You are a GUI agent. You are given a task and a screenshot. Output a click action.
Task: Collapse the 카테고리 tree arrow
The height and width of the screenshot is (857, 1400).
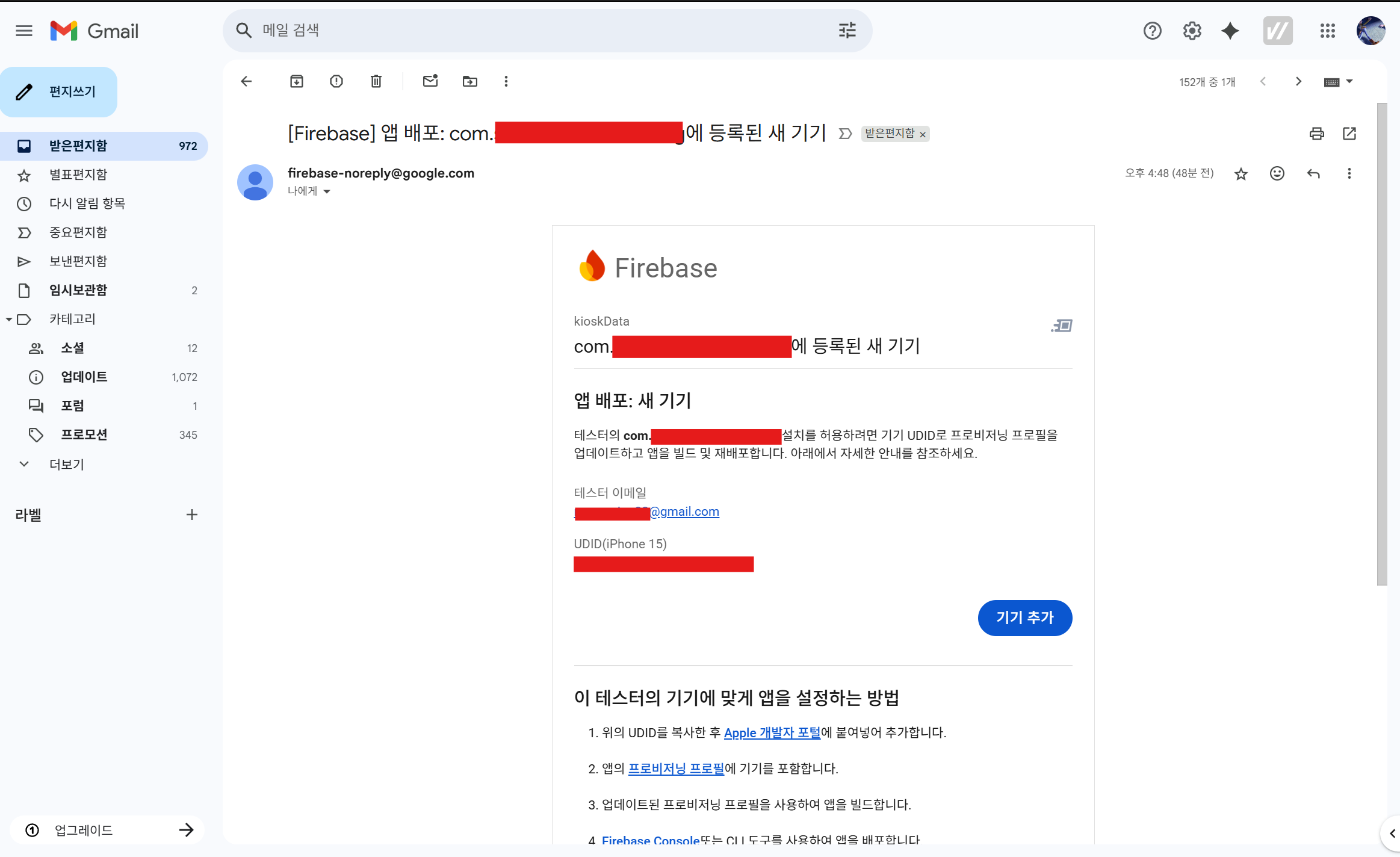8,320
